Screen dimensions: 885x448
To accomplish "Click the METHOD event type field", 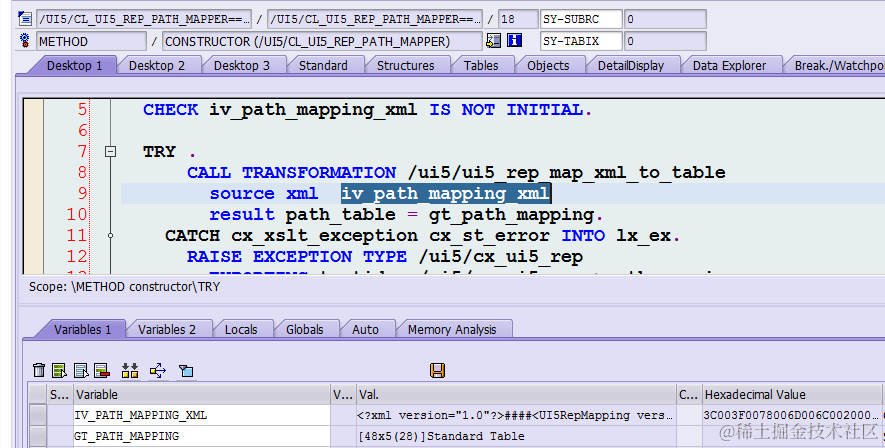I will (91, 41).
